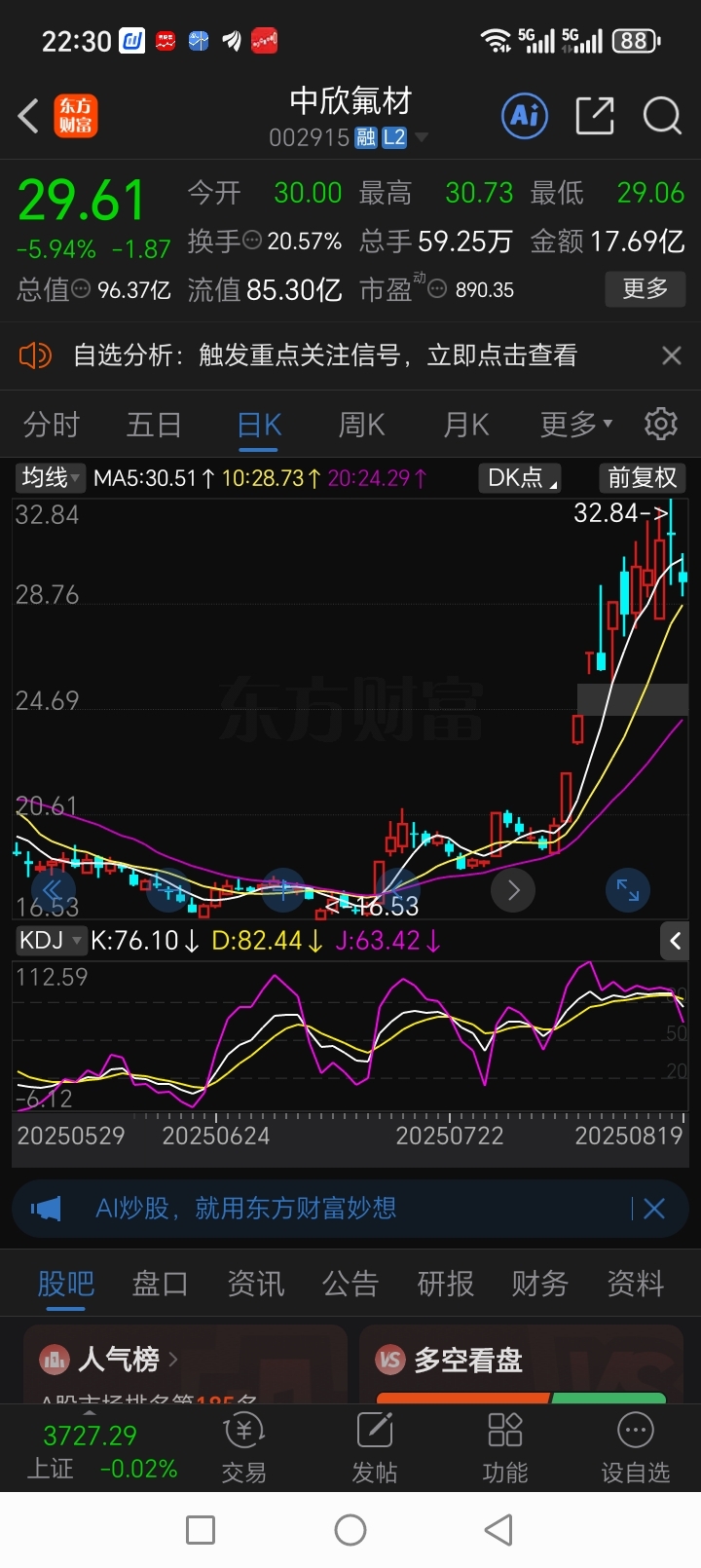Tap the K:76.10 indicator value
This screenshot has height=1568, width=701.
coord(144,941)
